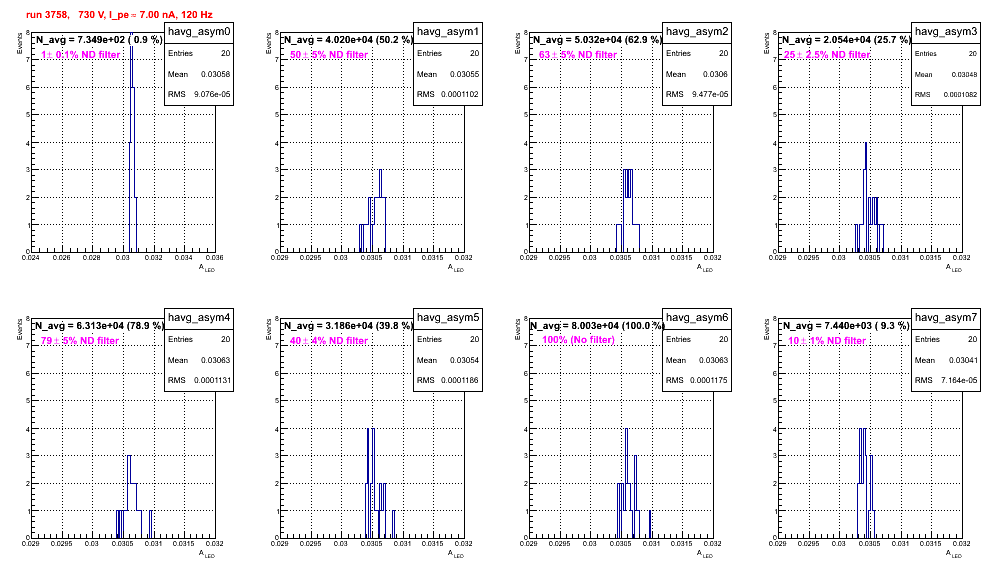Click the 79± 5% ND filter label

pyautogui.click(x=80, y=341)
